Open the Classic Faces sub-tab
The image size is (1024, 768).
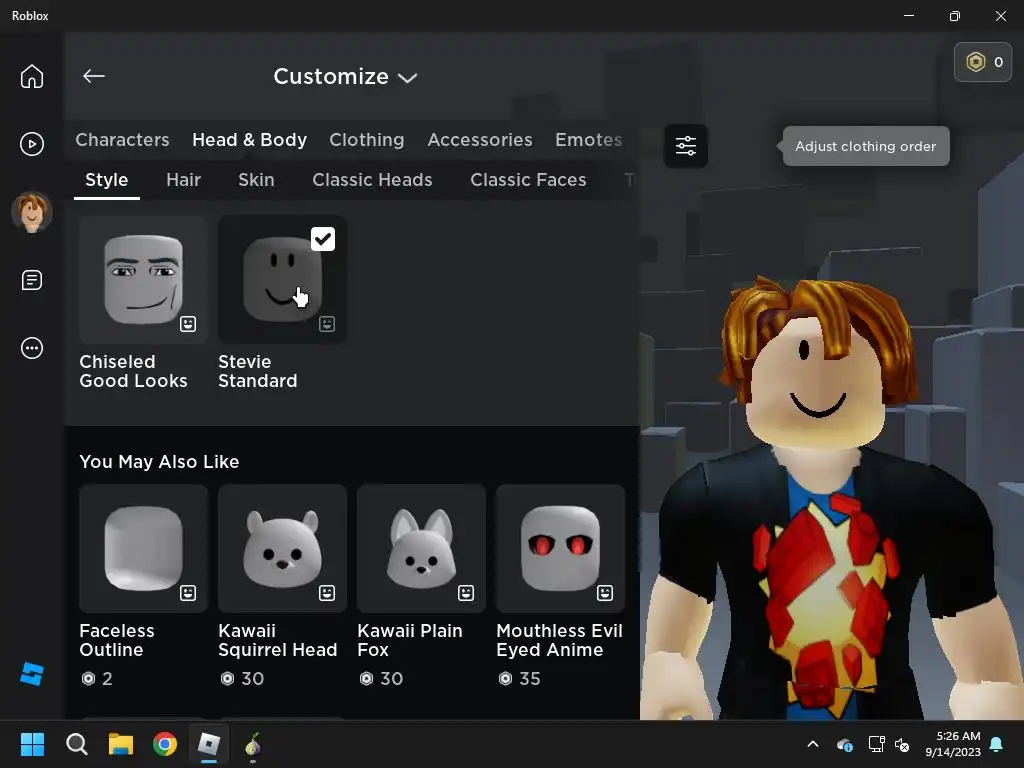coord(528,180)
